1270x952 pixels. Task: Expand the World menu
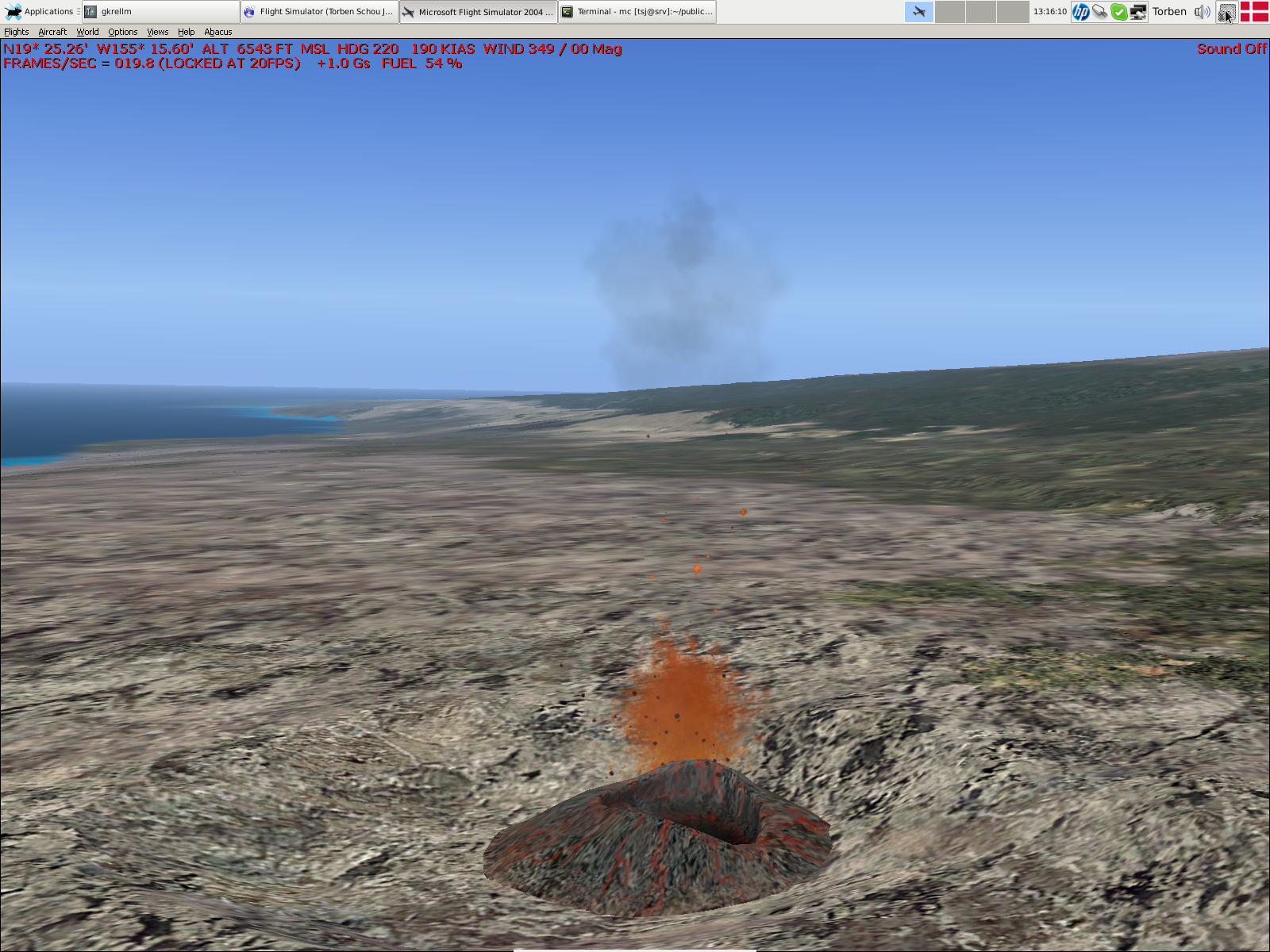87,32
